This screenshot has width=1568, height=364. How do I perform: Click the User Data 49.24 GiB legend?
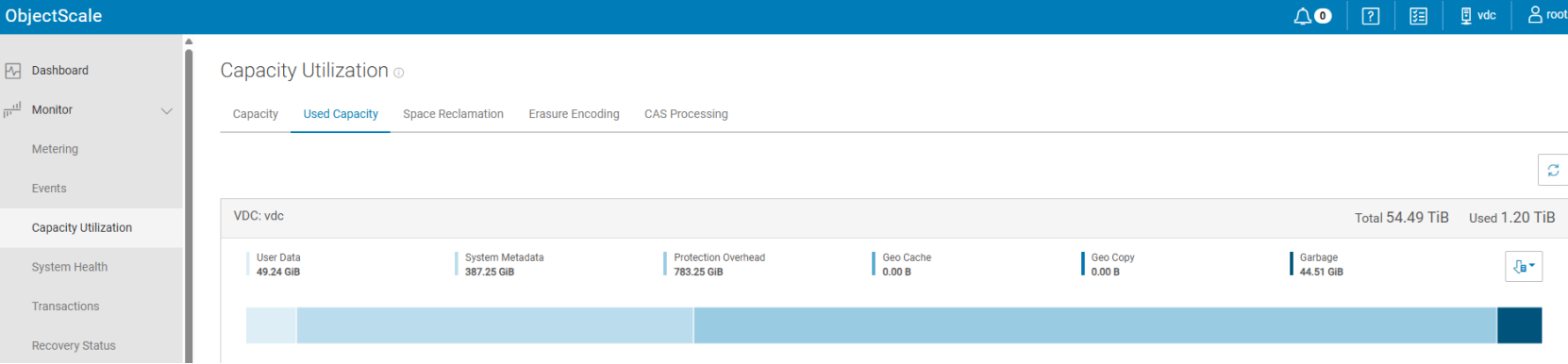pos(275,264)
